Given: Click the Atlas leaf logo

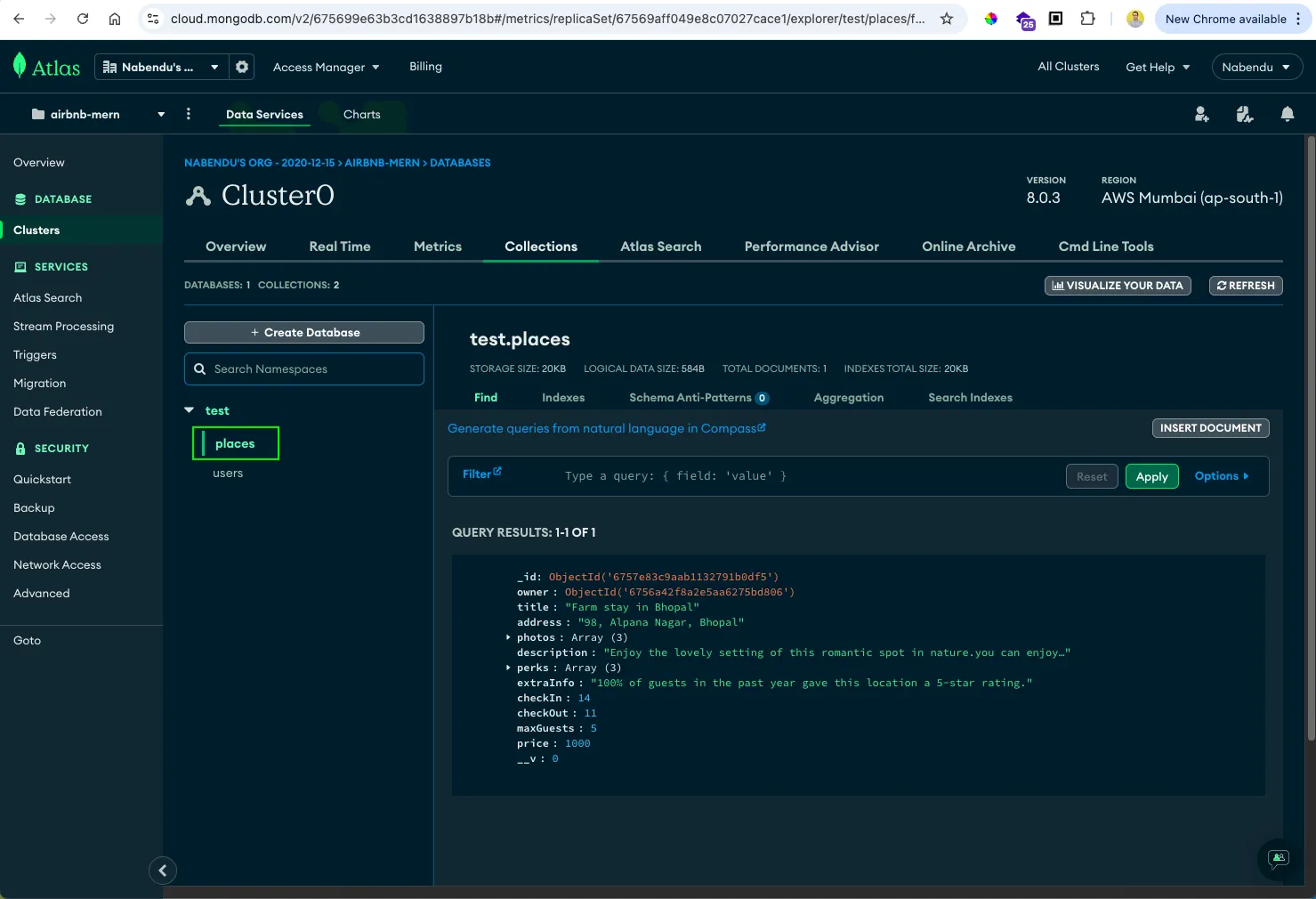Looking at the screenshot, I should (x=20, y=65).
